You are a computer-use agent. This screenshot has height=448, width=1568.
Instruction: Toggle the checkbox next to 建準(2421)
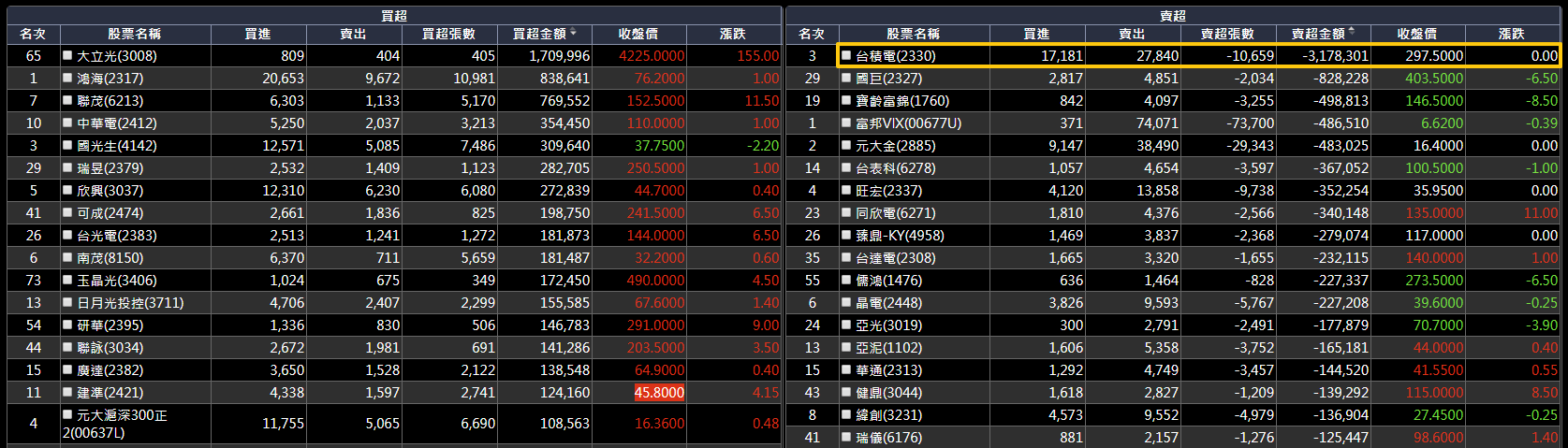point(67,392)
